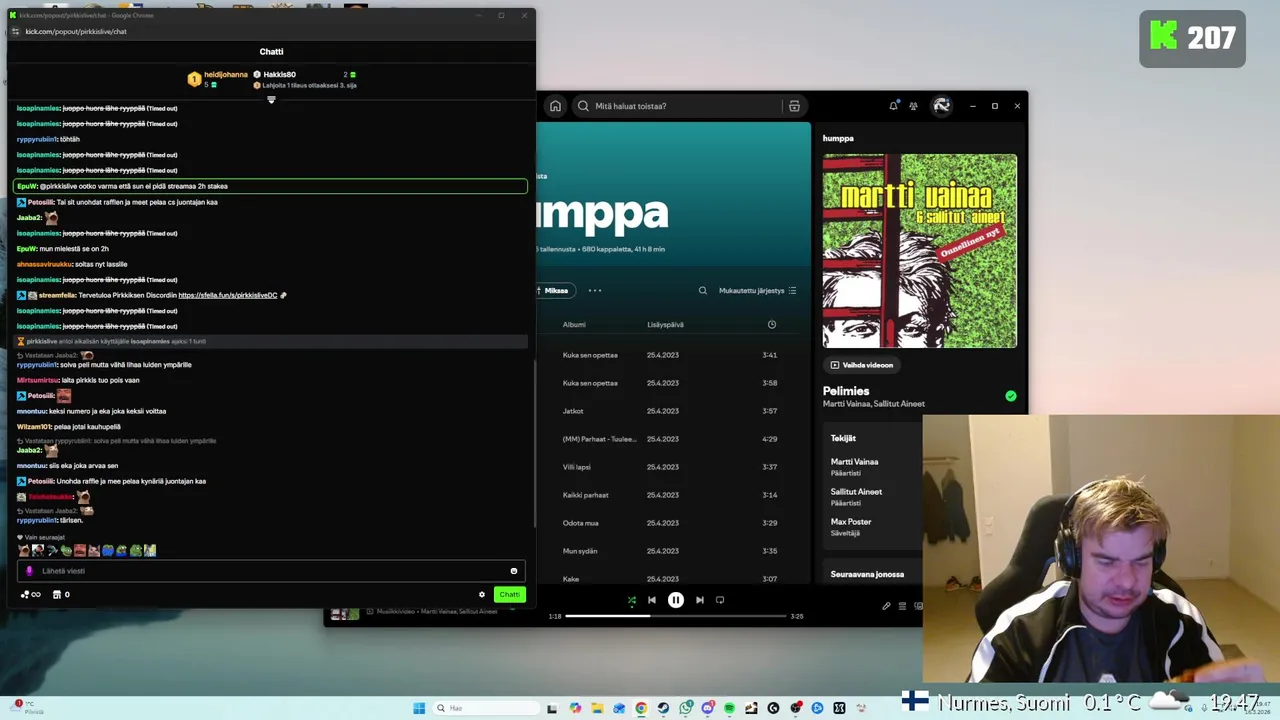Open Kick chat settings gear
1280x720 pixels.
[482, 595]
